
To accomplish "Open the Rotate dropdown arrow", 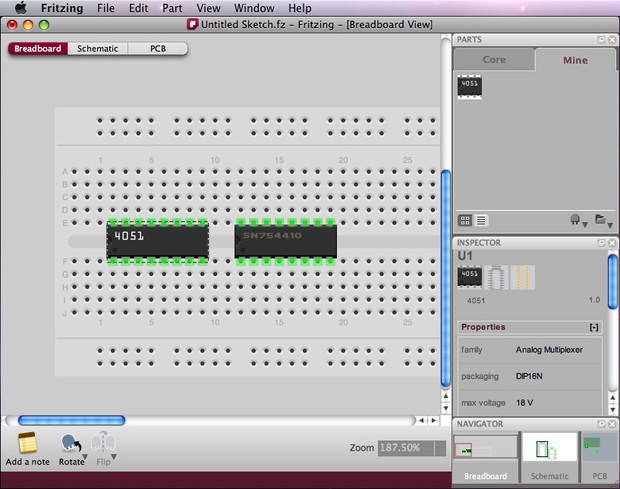I will coord(85,457).
